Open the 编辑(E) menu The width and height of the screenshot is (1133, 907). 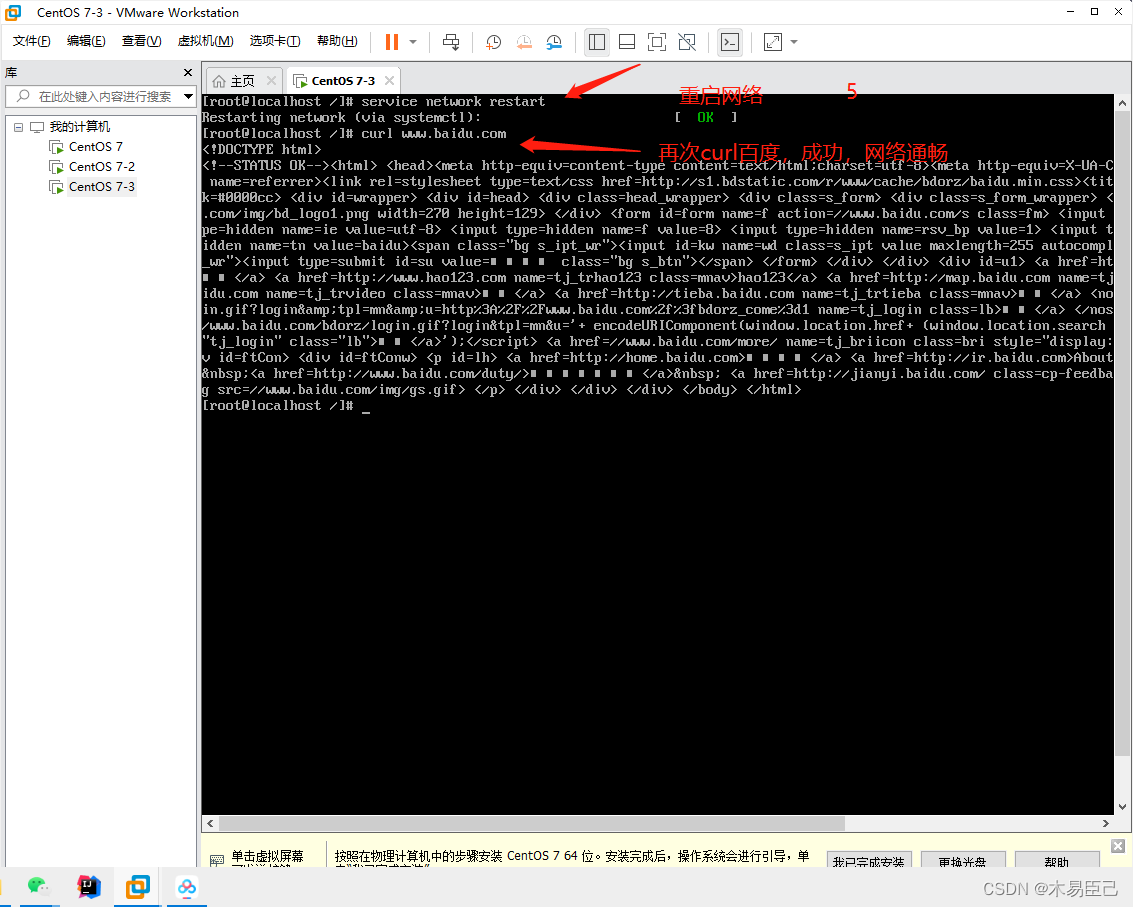tap(86, 41)
